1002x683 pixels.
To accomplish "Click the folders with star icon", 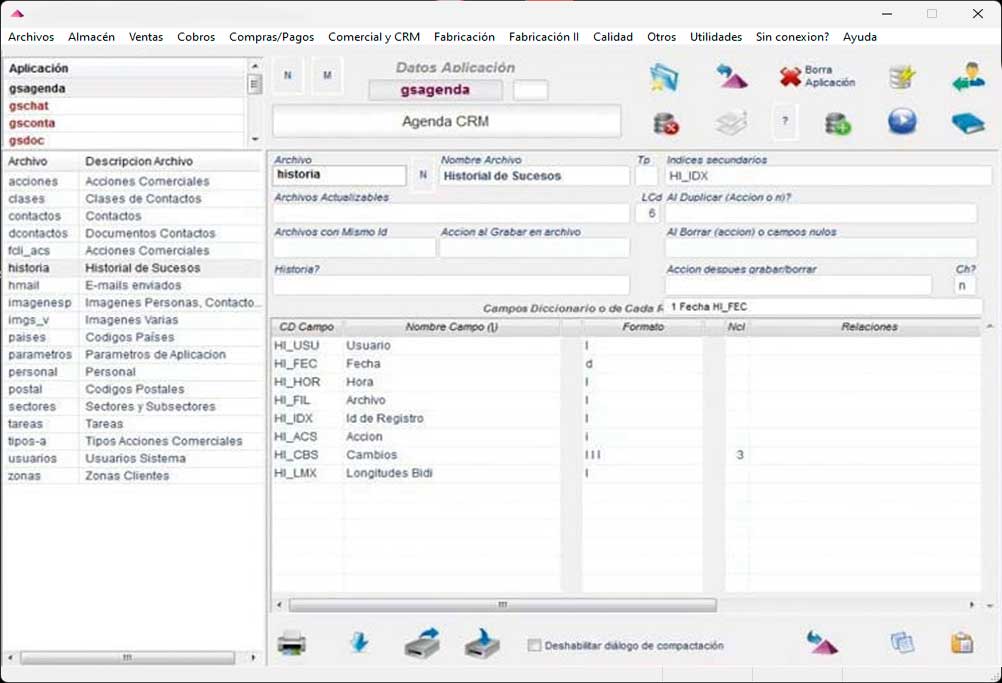I will (664, 77).
